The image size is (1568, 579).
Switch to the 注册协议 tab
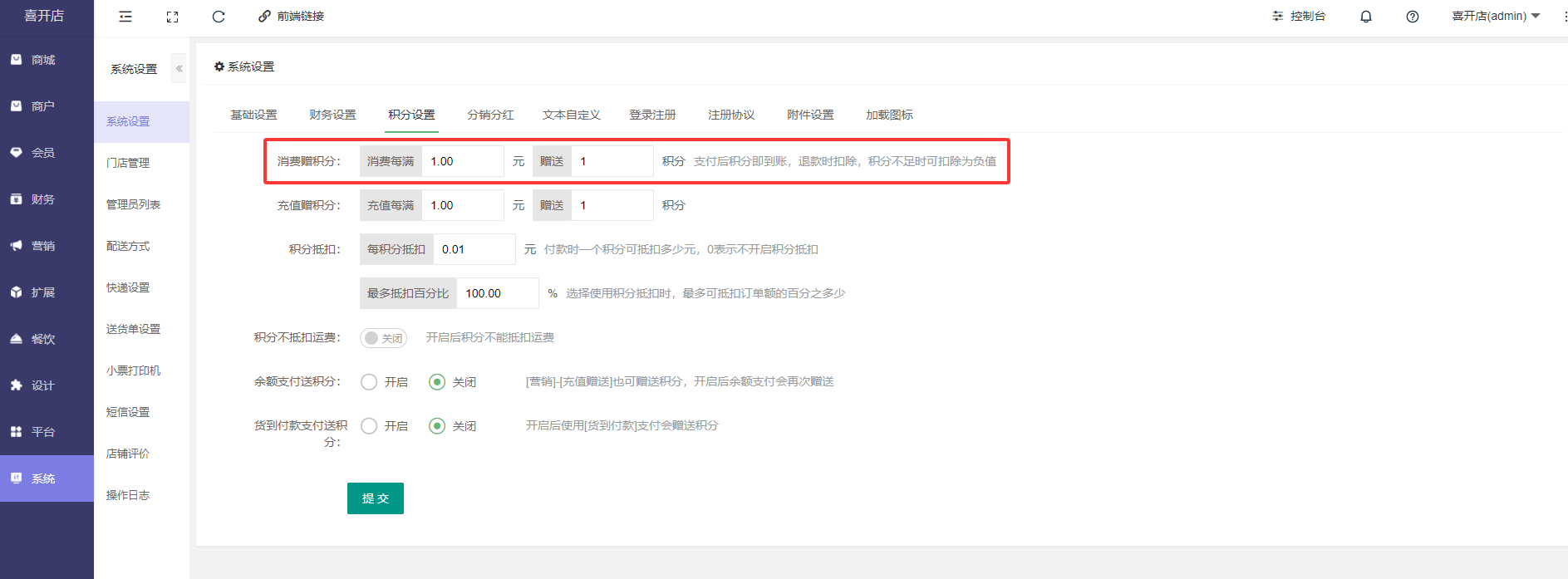(731, 115)
